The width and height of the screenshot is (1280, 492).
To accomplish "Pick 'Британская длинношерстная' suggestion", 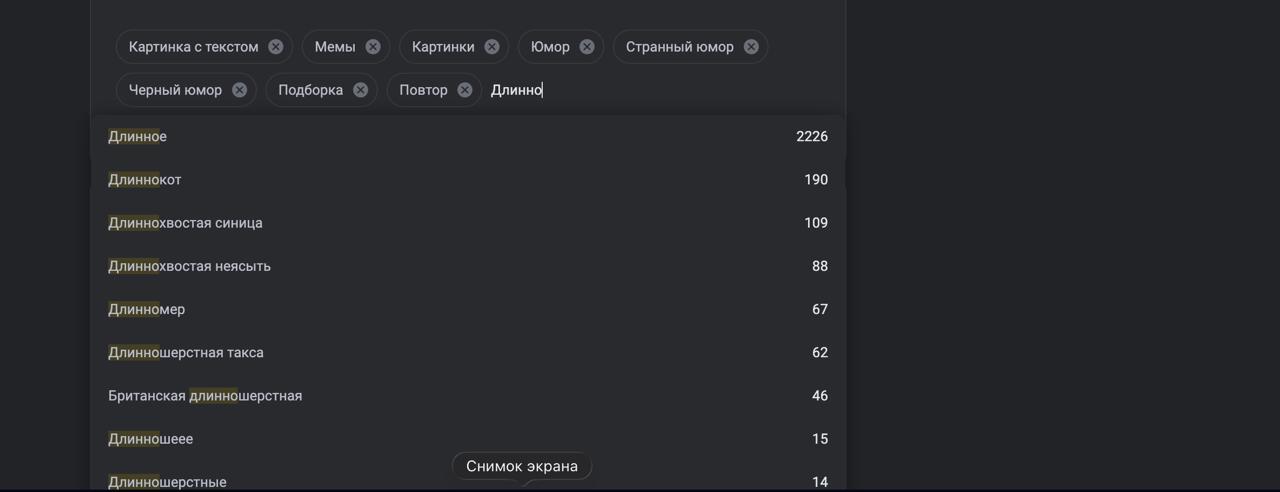I will click(x=468, y=396).
